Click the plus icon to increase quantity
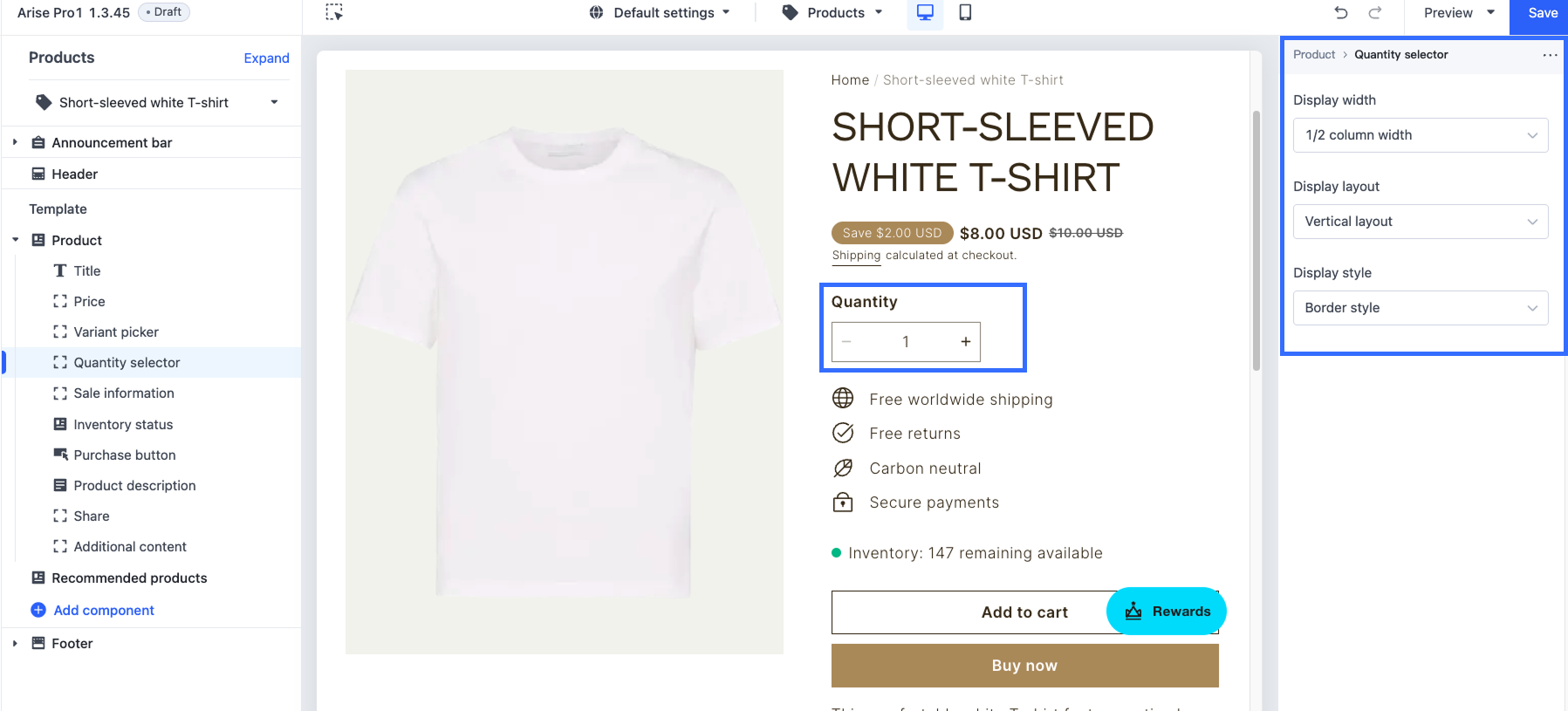1568x711 pixels. click(965, 342)
